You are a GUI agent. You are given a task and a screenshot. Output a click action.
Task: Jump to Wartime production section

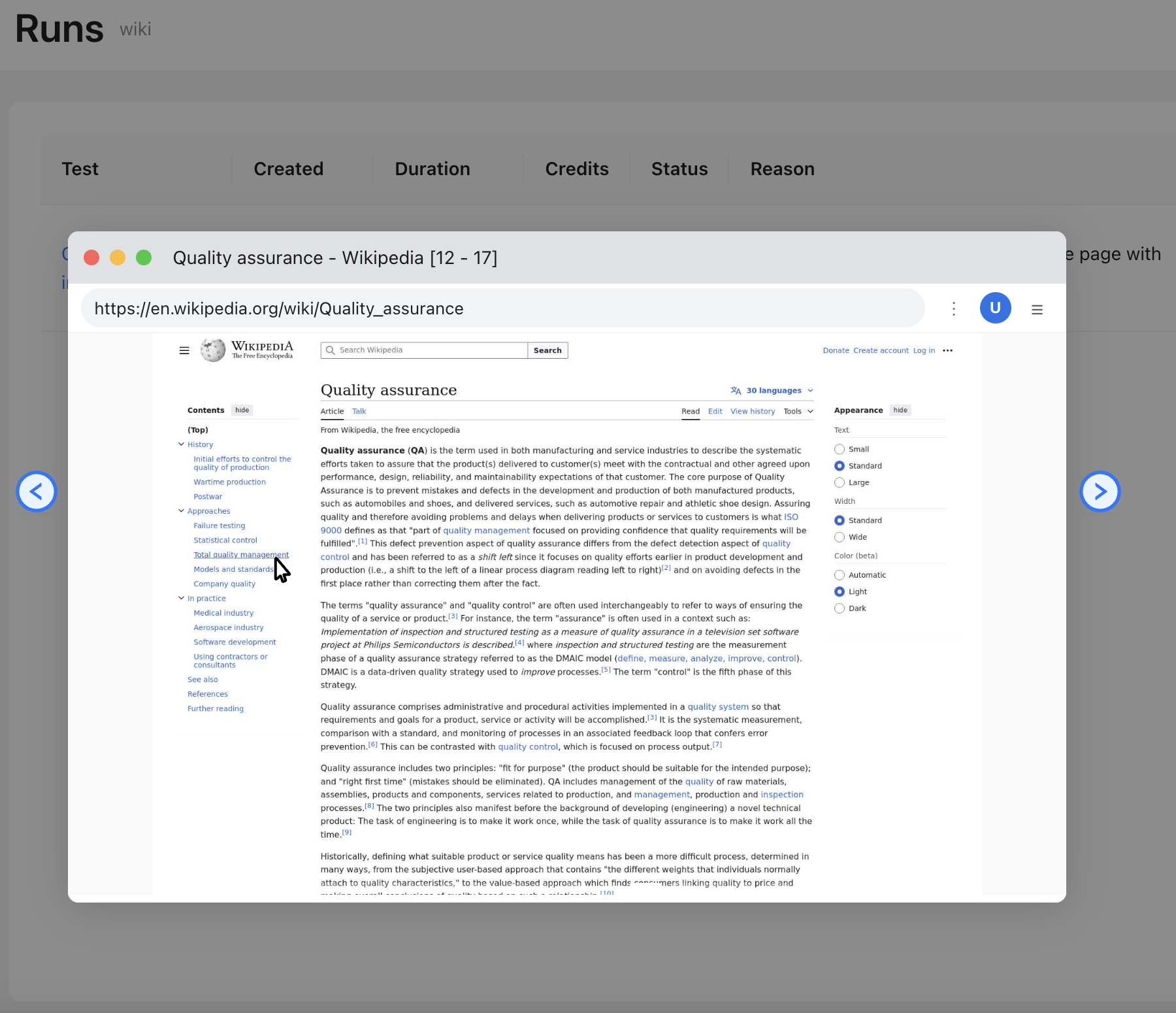pyautogui.click(x=229, y=482)
